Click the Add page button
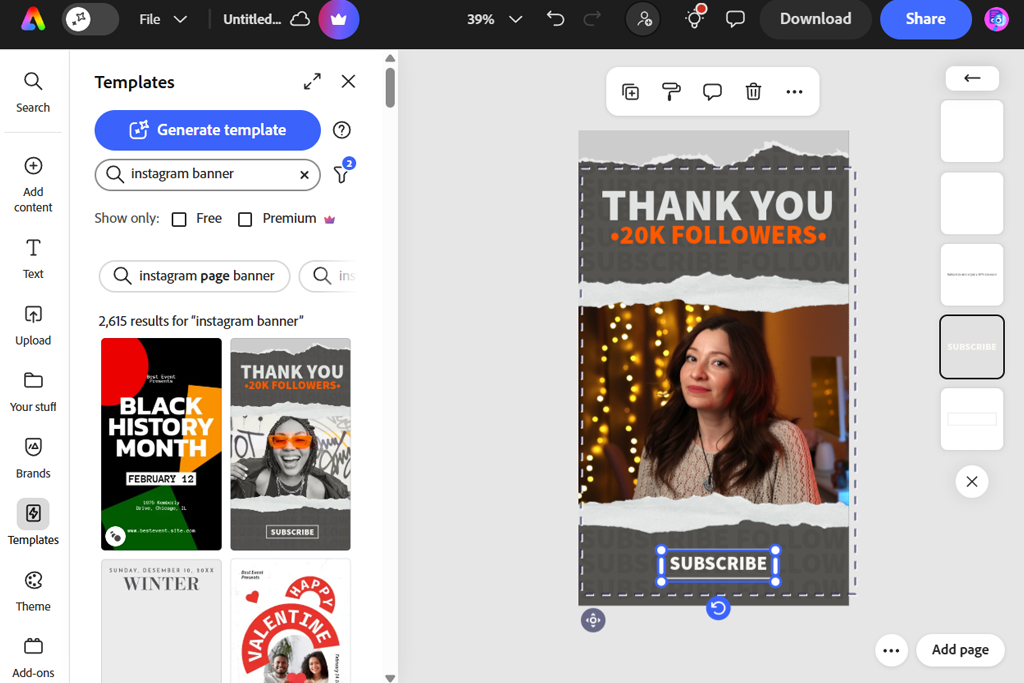This screenshot has width=1024, height=683. click(x=960, y=650)
